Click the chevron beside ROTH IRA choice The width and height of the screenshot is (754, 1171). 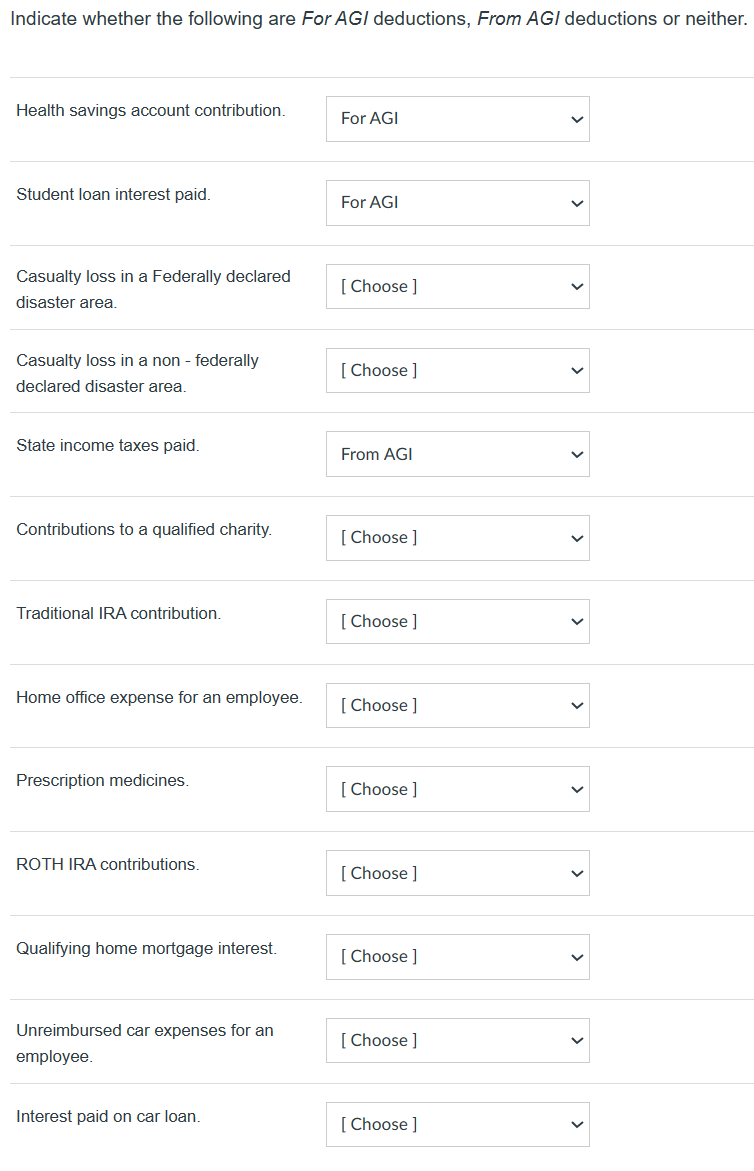tap(576, 873)
